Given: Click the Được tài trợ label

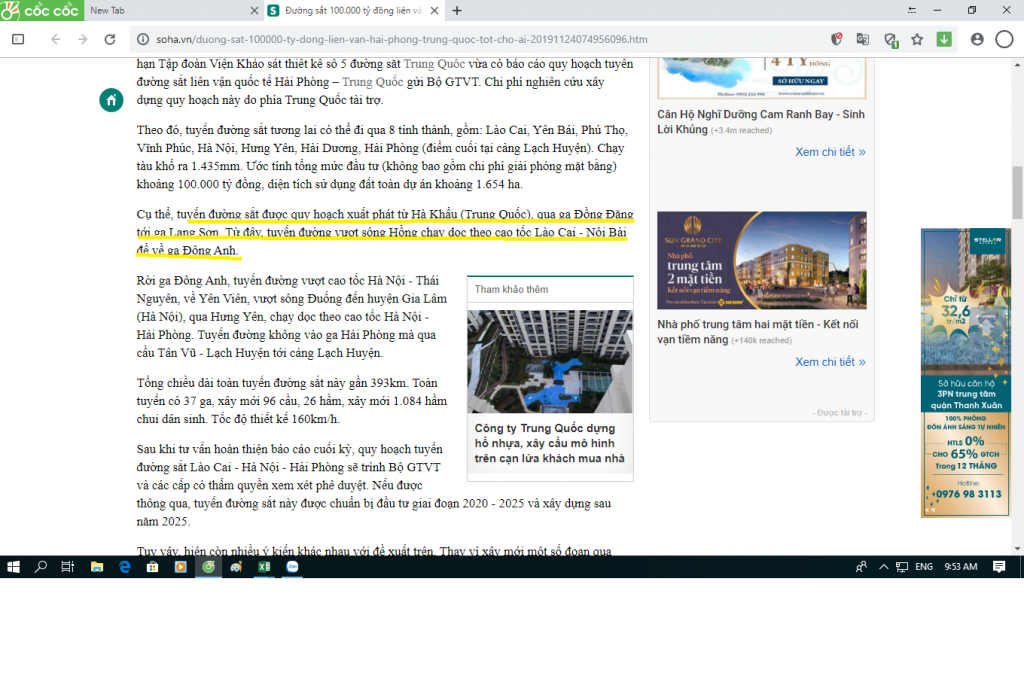Looking at the screenshot, I should click(840, 413).
